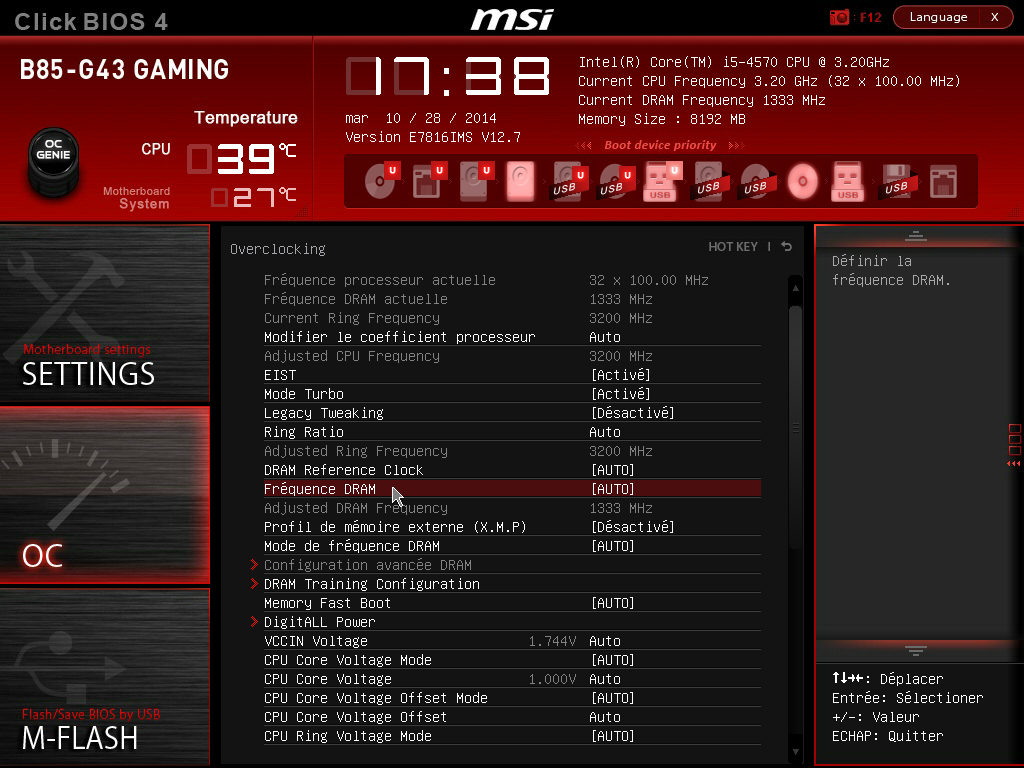Open CPU Core Voltage Offset Mode options
The height and width of the screenshot is (768, 1024).
click(512, 698)
